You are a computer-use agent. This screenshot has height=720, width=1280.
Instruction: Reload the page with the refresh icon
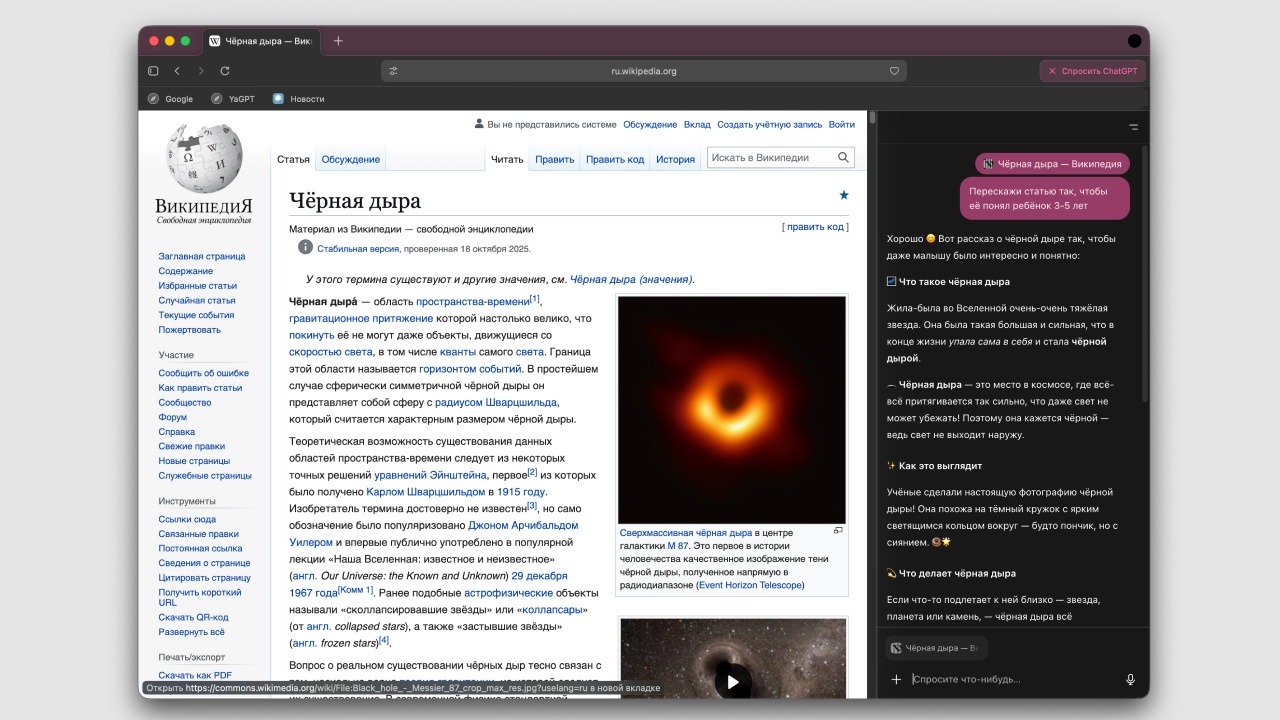(225, 71)
